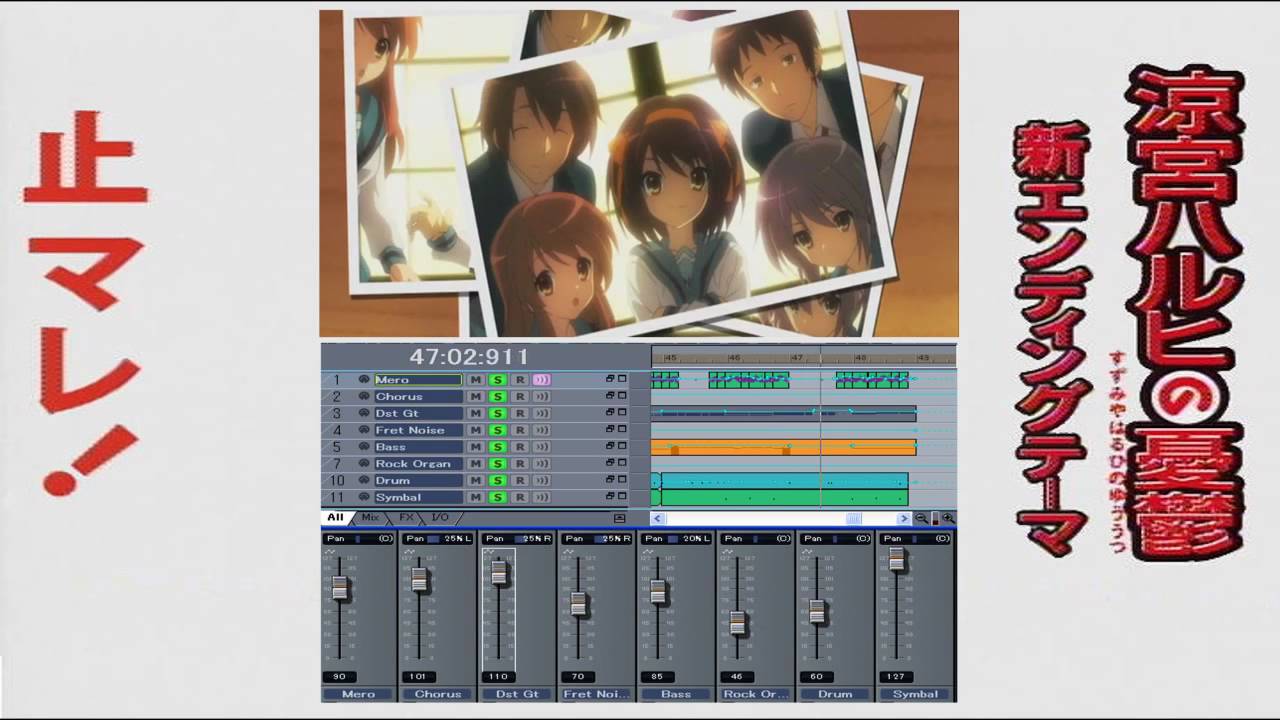Click the zoom in magnifier icon
Screen dimensions: 1280x720
947,518
